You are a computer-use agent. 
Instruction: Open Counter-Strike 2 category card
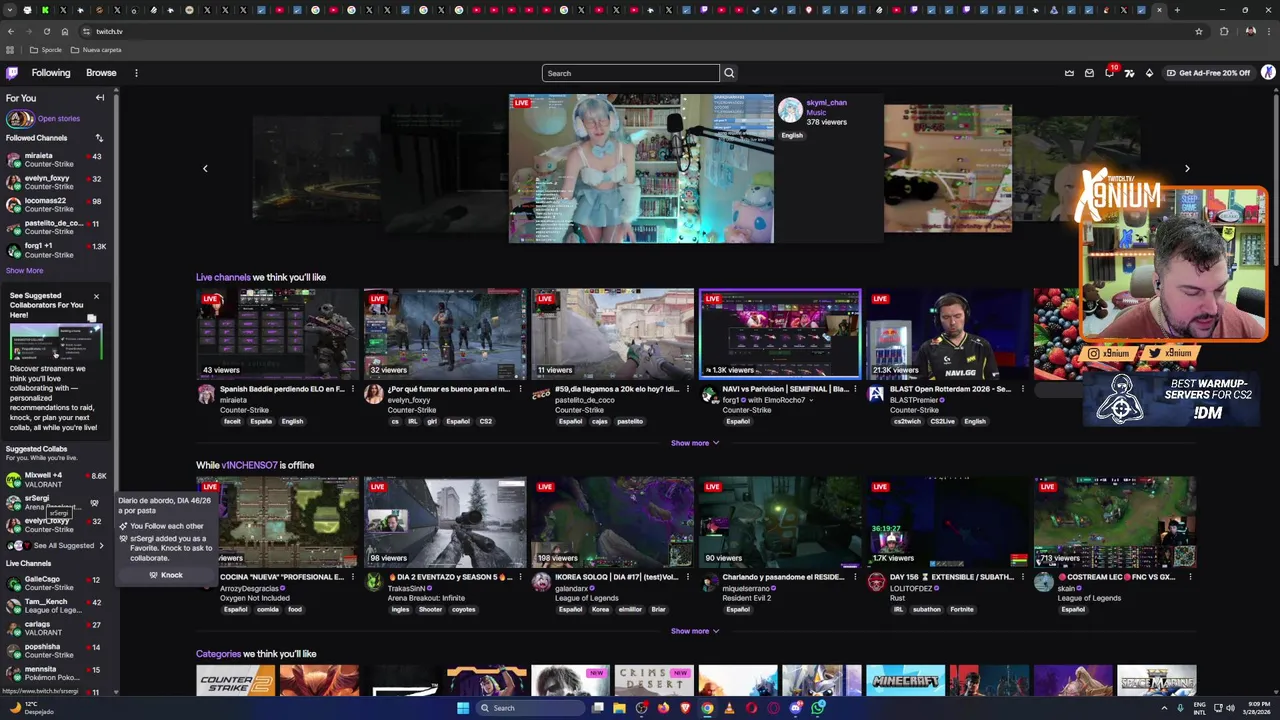point(235,681)
